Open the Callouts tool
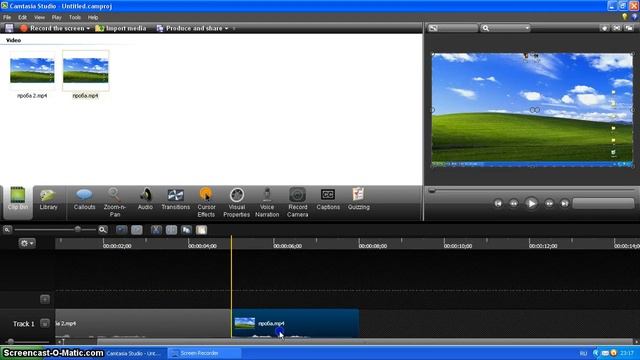 (x=84, y=199)
